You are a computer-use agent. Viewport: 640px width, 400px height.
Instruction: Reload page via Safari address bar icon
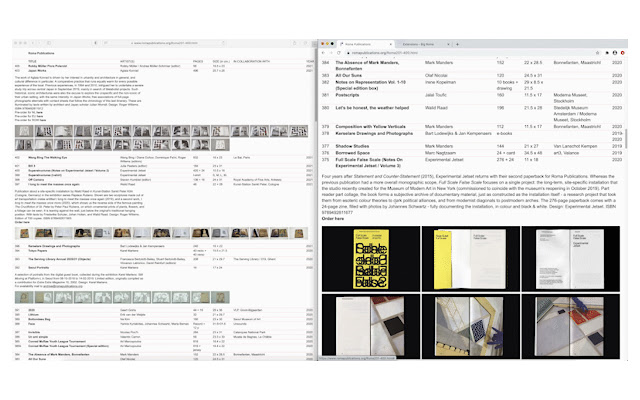[223, 42]
